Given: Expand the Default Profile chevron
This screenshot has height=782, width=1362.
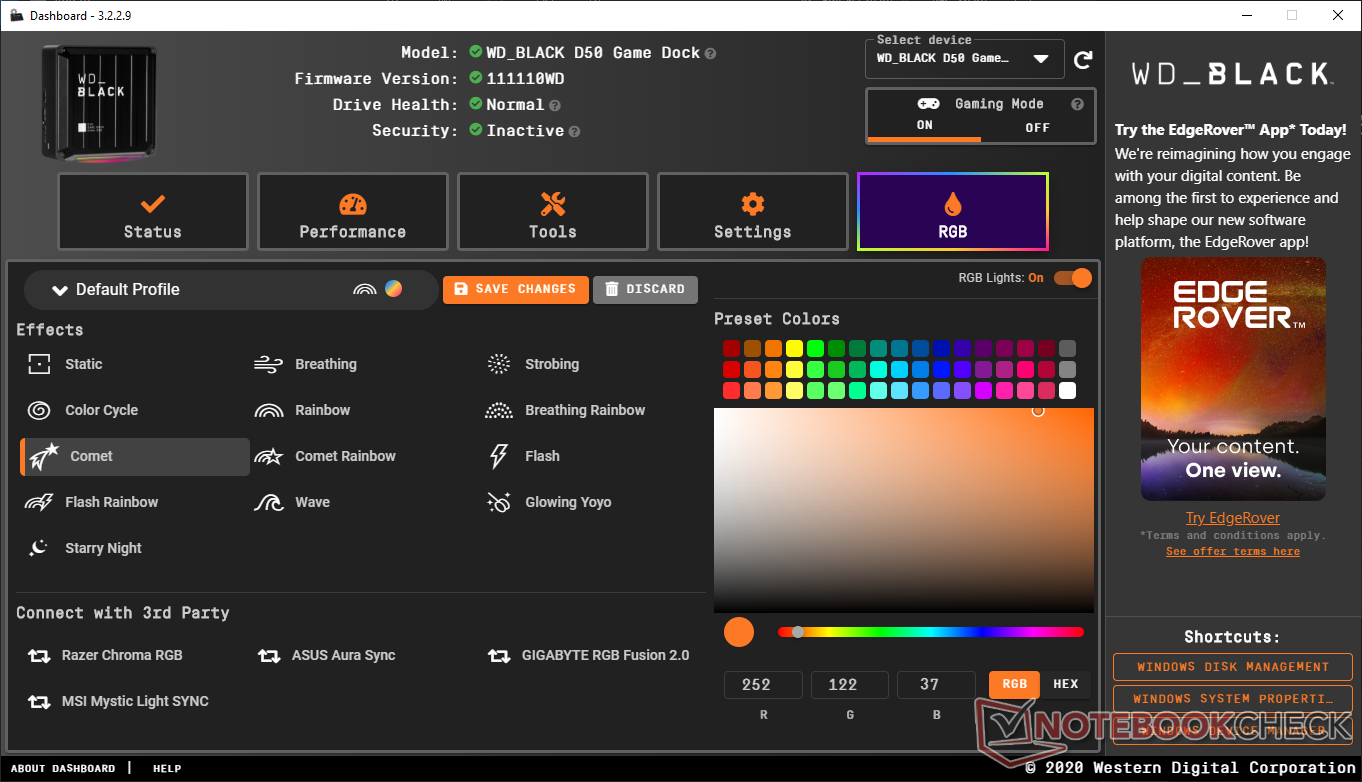Looking at the screenshot, I should pos(60,290).
